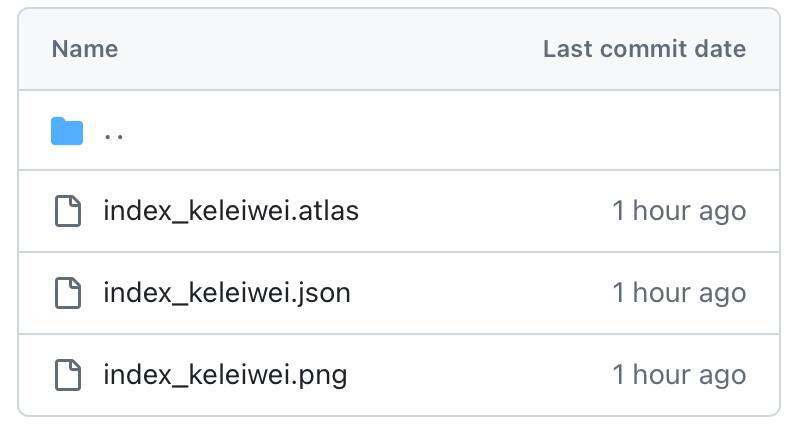Click left padding before the Name header text

(35, 49)
